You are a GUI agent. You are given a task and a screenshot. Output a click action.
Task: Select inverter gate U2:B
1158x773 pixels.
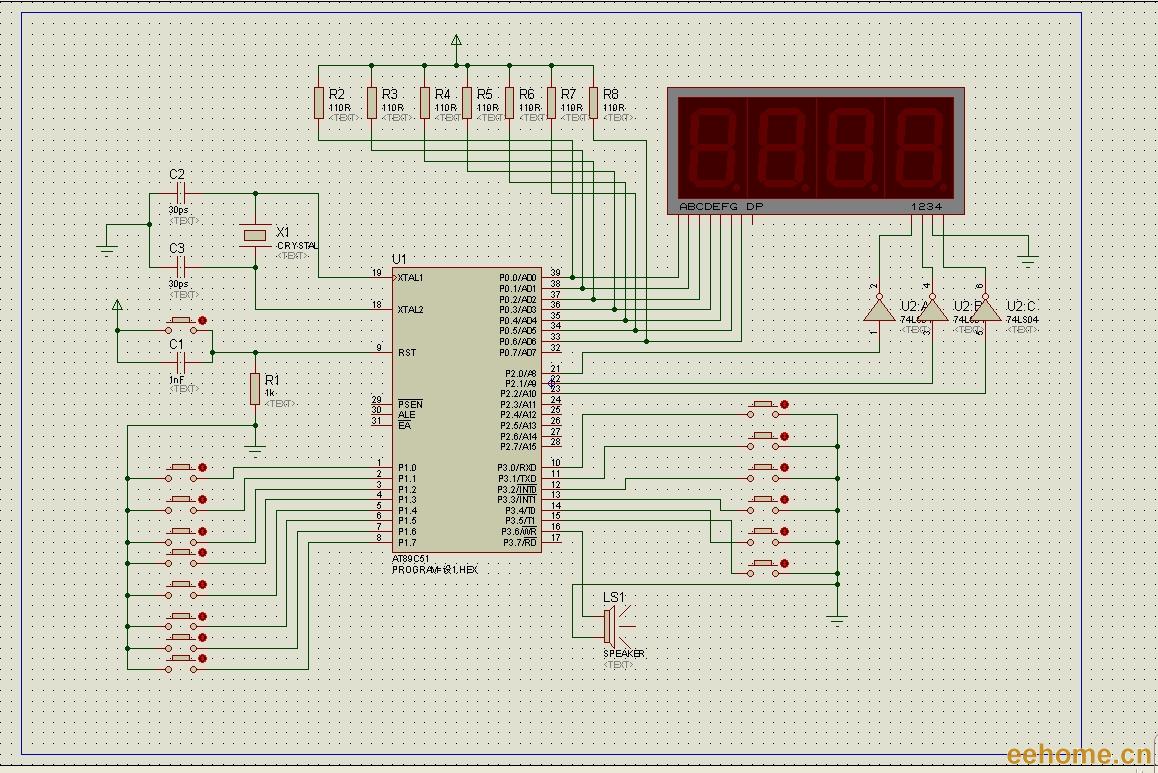(932, 309)
